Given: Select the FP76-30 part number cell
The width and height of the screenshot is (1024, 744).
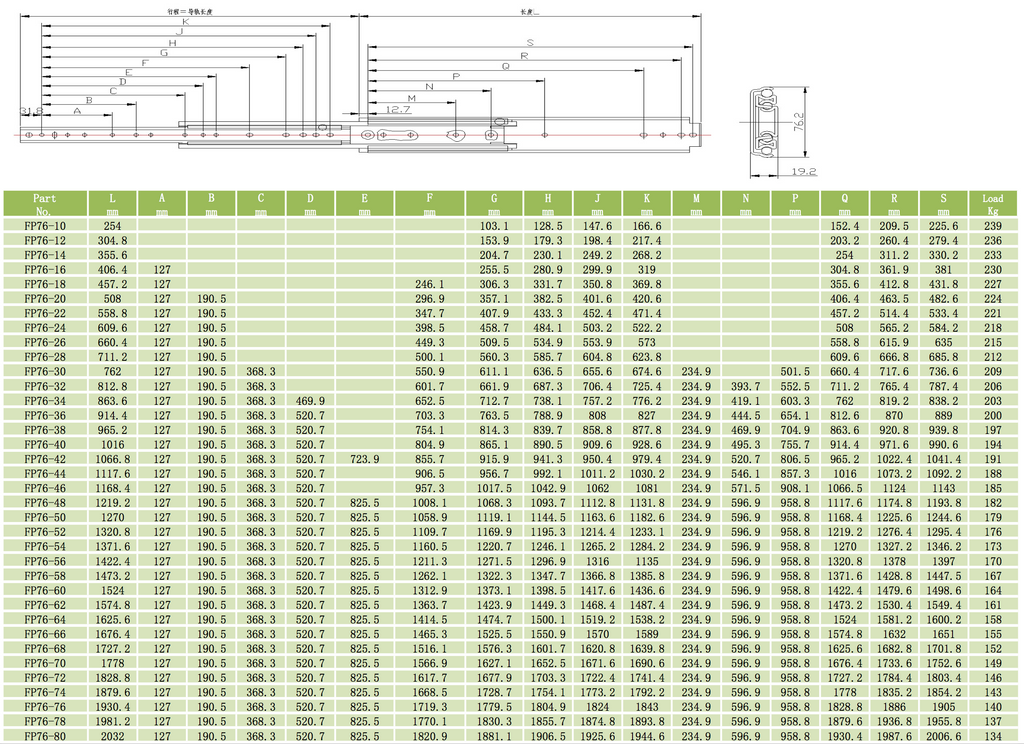Looking at the screenshot, I should (x=44, y=372).
